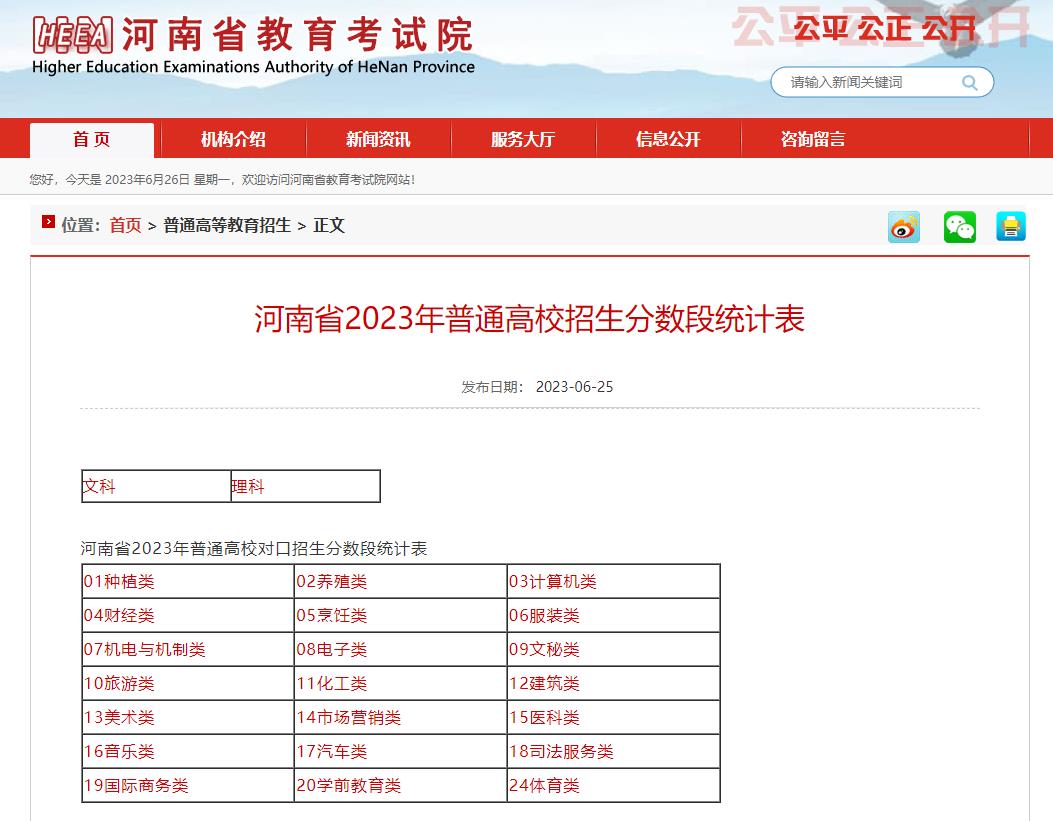The height and width of the screenshot is (821, 1053).
Task: Open the 机构介绍 menu item
Action: (233, 139)
